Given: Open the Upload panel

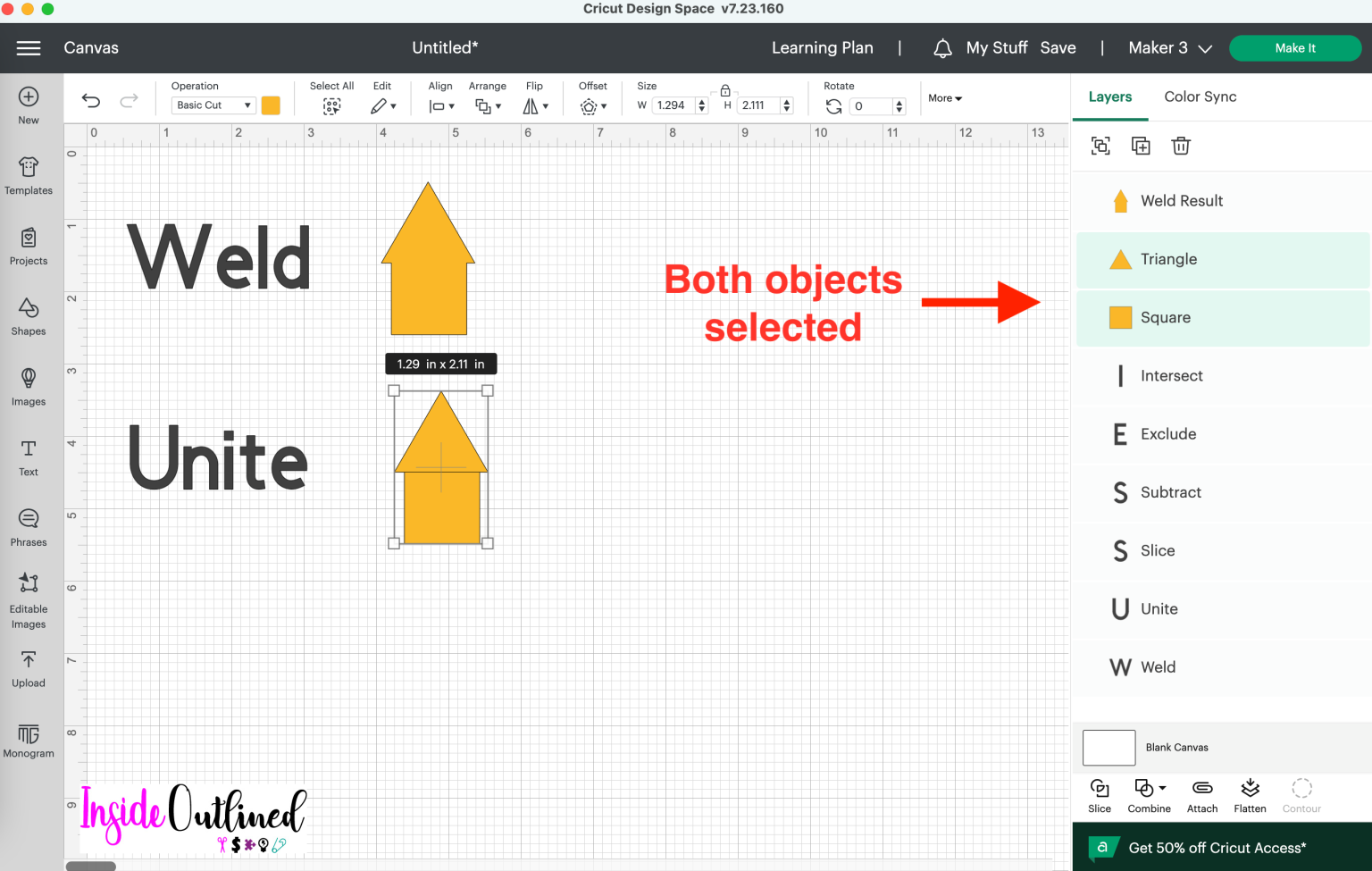Looking at the screenshot, I should (28, 665).
